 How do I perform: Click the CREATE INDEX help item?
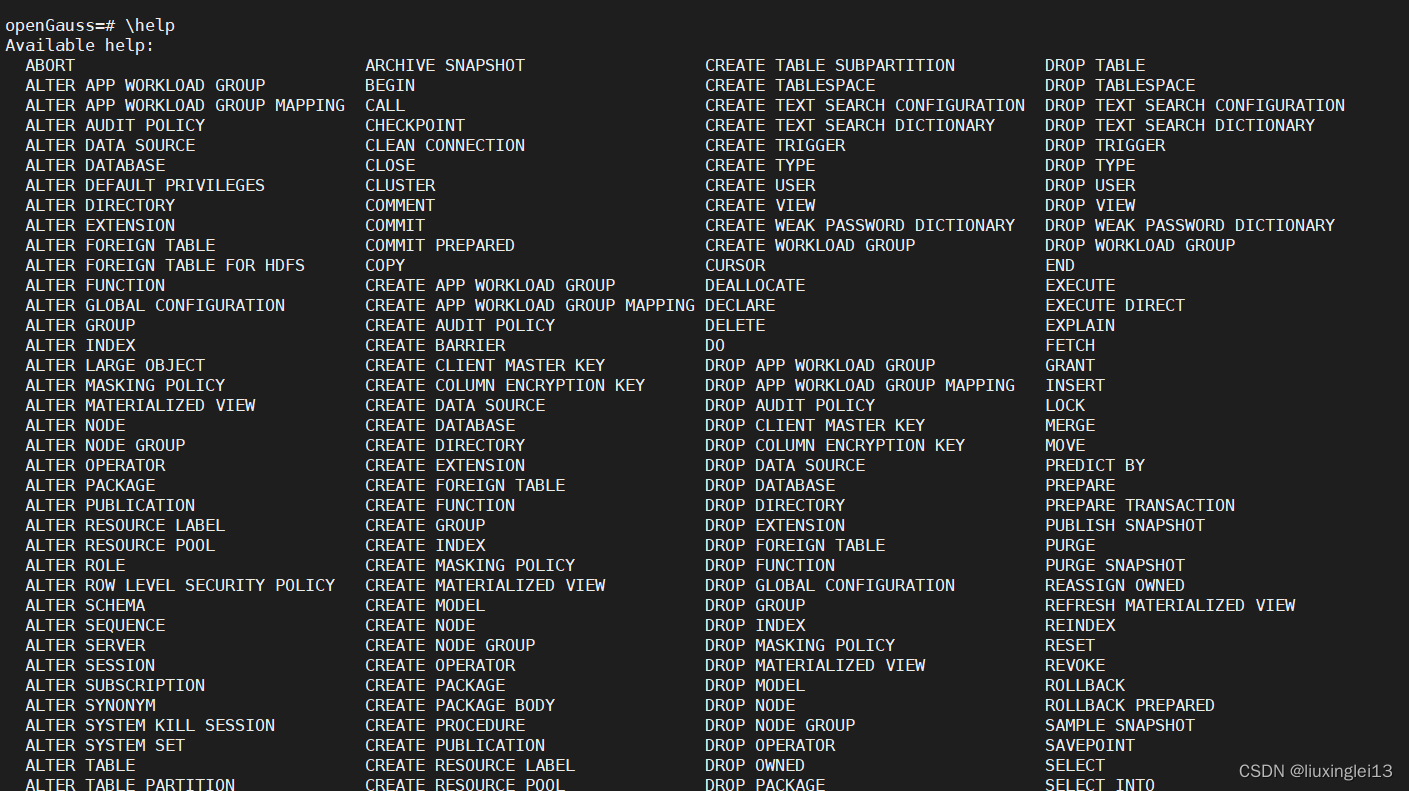424,545
